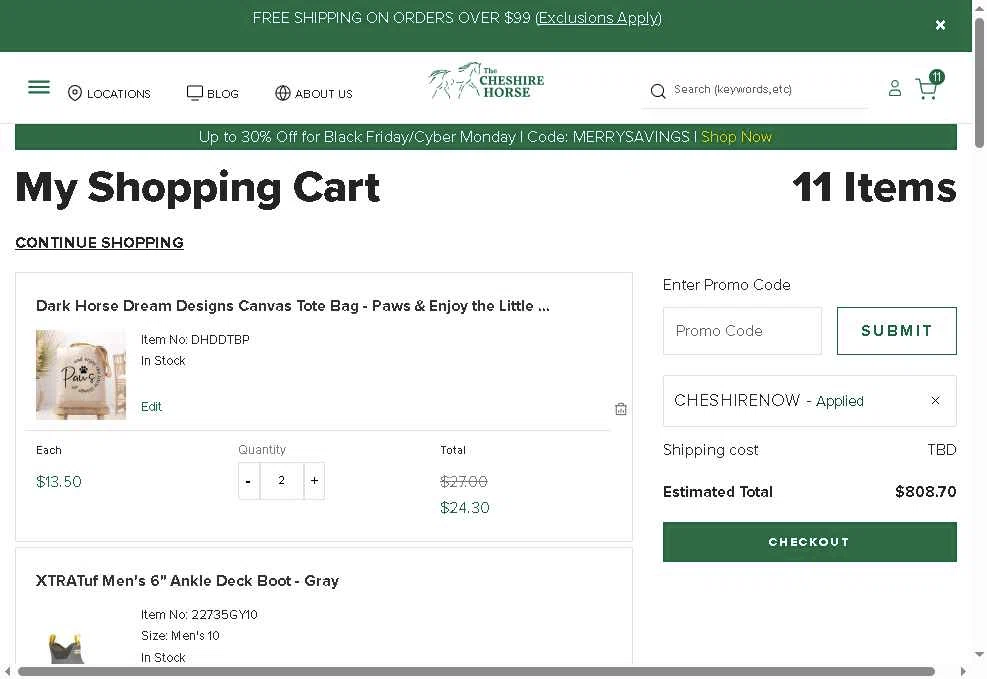Click the Tote Bag quantity field
This screenshot has height=679, width=987.
(281, 481)
